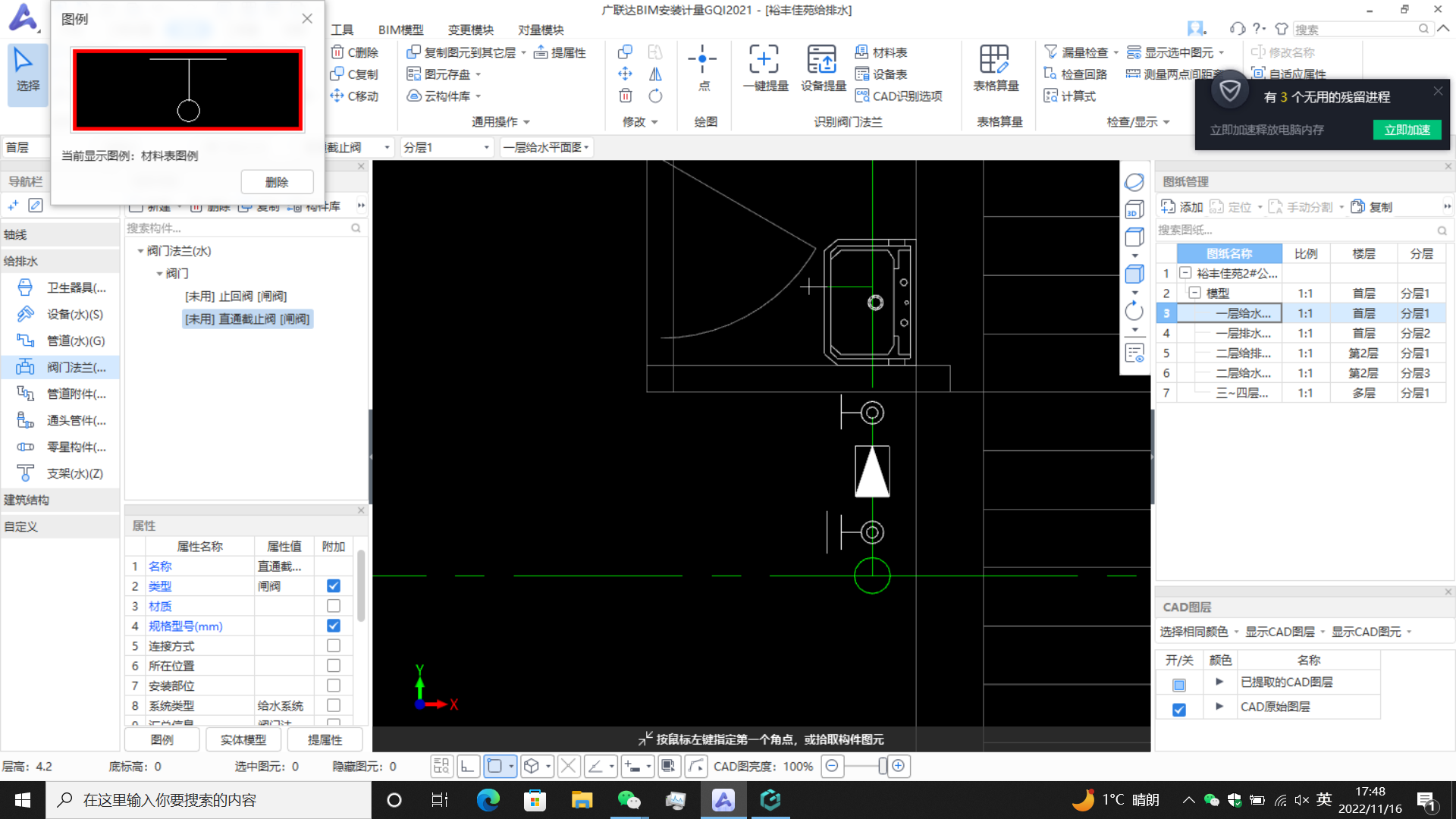This screenshot has width=1456, height=819.
Task: Open 复制图元到其它层 tool
Action: click(x=466, y=52)
